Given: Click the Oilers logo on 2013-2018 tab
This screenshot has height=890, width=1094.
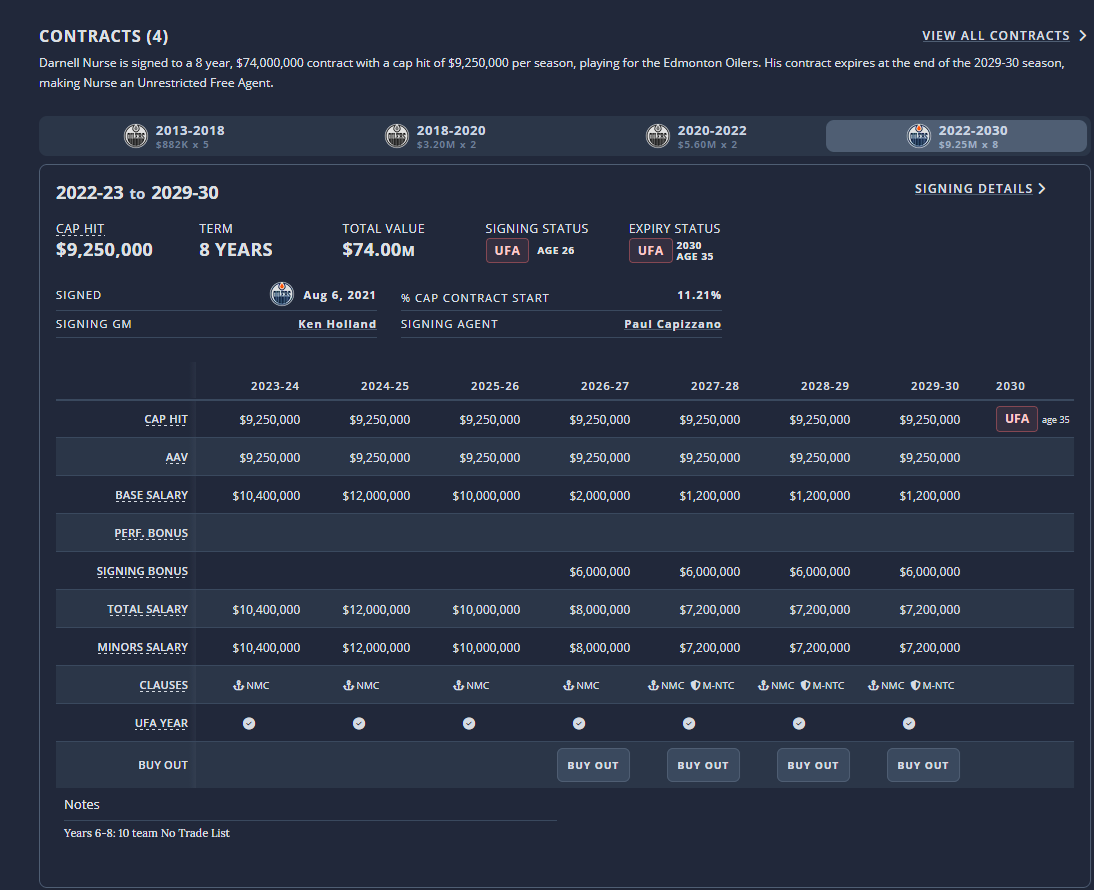Looking at the screenshot, I should click(136, 136).
